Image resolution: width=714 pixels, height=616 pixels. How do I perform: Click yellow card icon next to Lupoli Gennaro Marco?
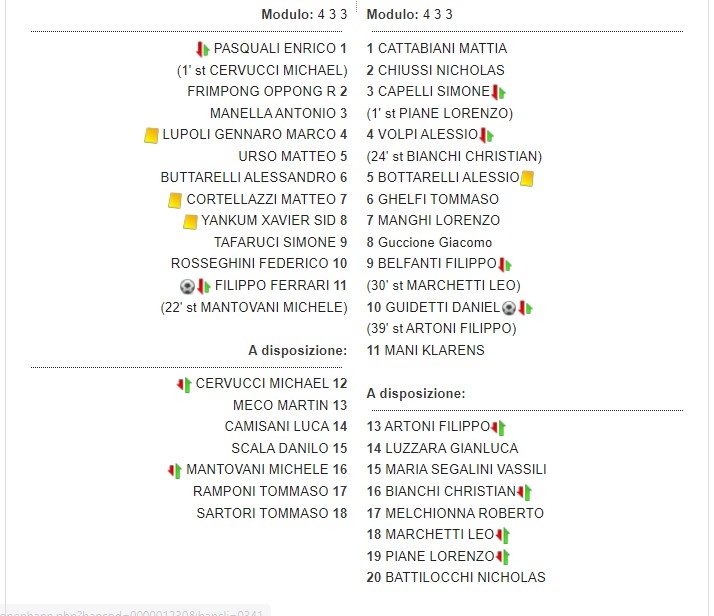coord(152,135)
